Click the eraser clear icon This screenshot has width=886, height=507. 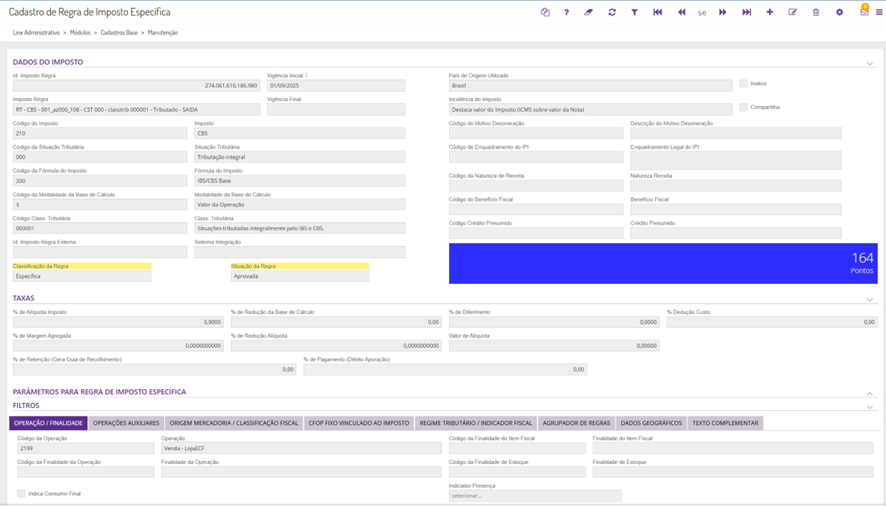(x=588, y=12)
